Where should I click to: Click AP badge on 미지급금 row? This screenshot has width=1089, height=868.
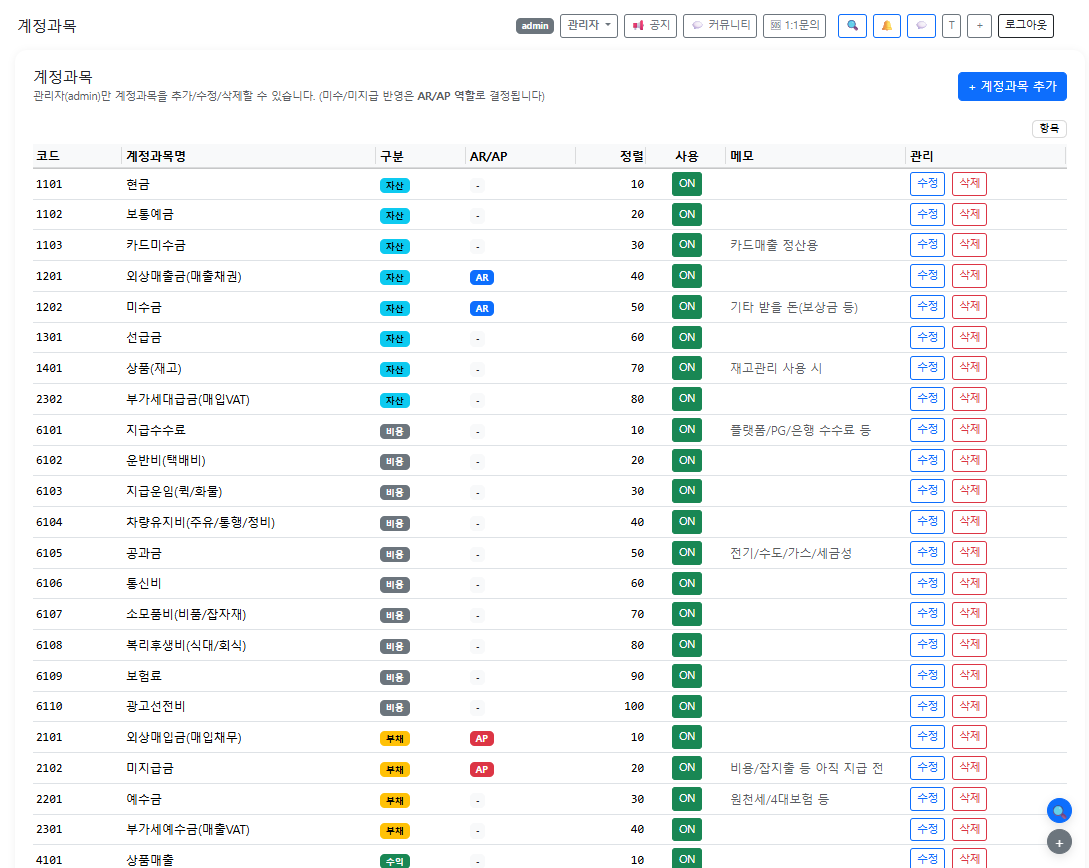click(x=482, y=769)
